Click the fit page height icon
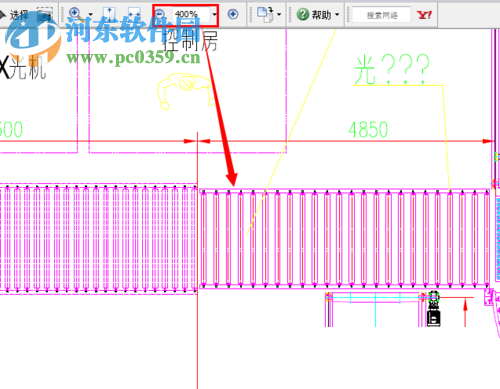This screenshot has height=389, width=500. [x=109, y=14]
